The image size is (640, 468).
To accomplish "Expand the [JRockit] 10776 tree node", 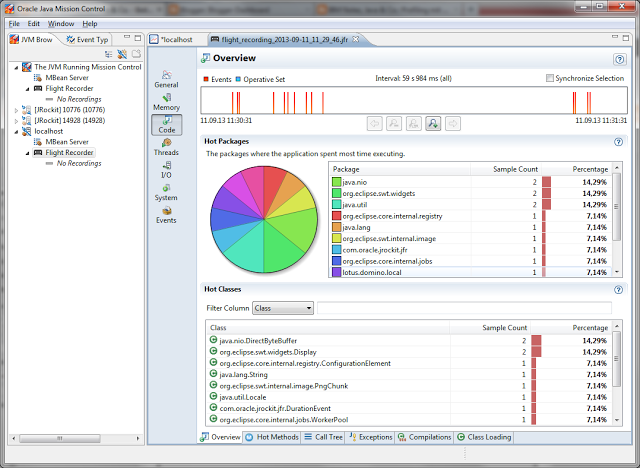I will click(15, 109).
